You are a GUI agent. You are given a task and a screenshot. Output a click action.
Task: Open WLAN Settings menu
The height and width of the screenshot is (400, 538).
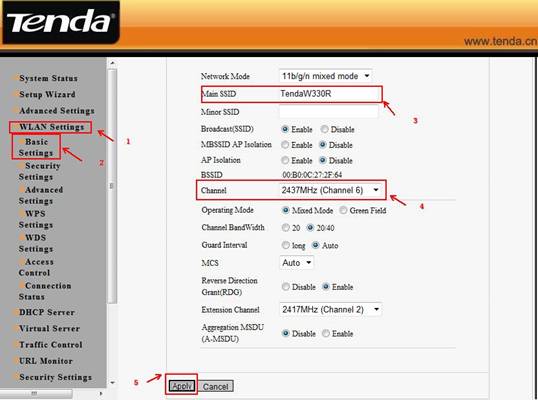click(x=51, y=127)
